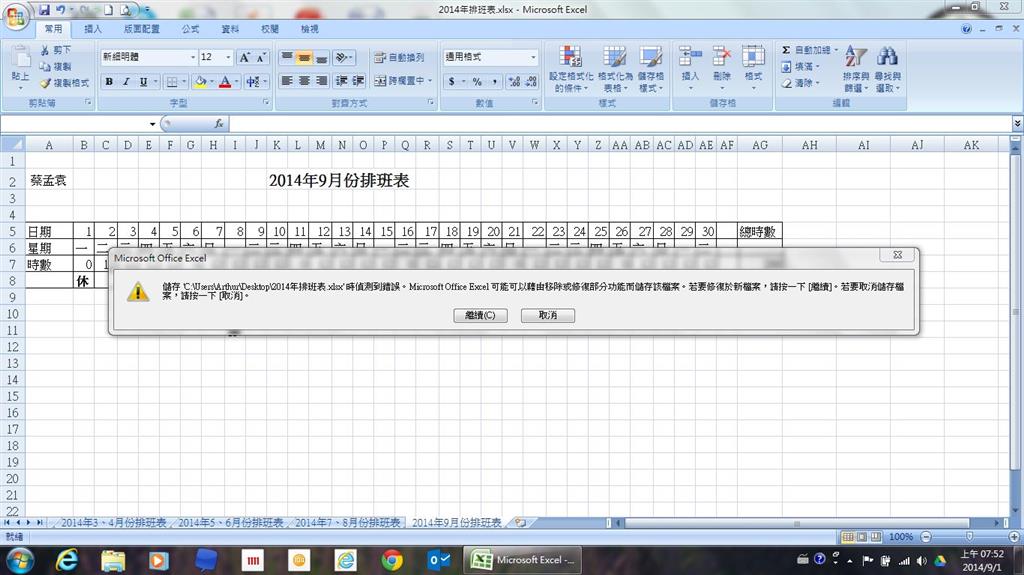Open 2014年5、6月份排班表 sheet tab
1024x575 pixels.
pos(231,523)
